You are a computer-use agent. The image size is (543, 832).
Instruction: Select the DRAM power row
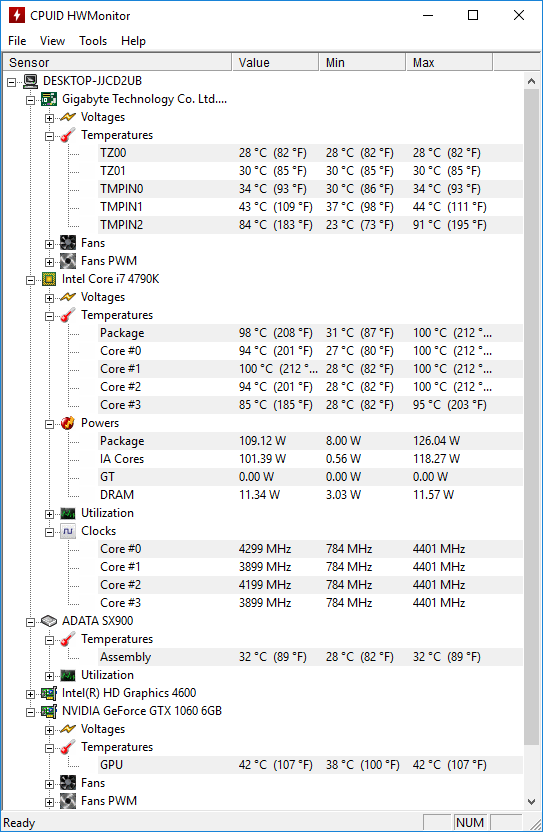pos(311,495)
